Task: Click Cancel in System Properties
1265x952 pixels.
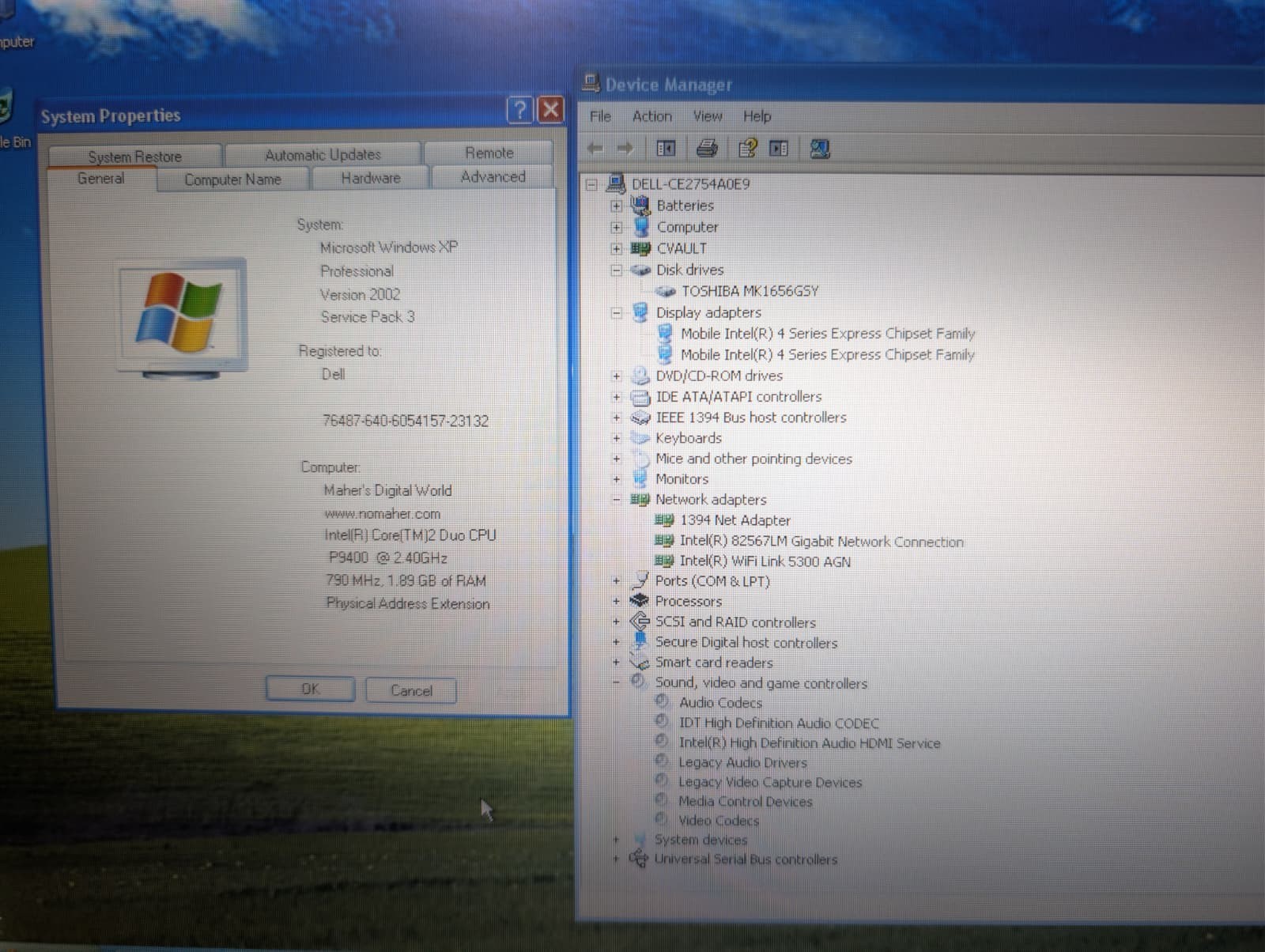Action: coord(411,690)
